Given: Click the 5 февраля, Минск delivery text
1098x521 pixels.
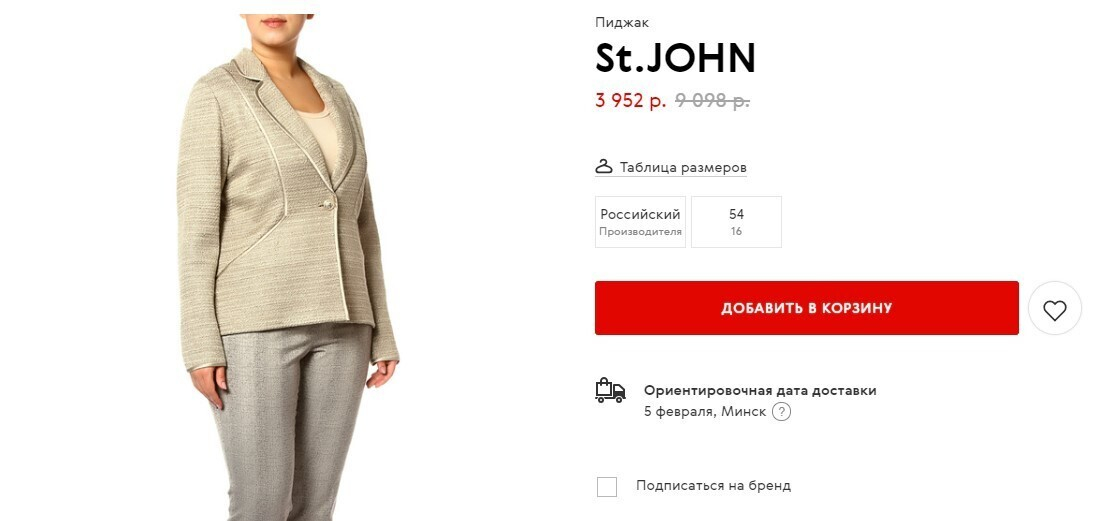Looking at the screenshot, I should pos(705,412).
